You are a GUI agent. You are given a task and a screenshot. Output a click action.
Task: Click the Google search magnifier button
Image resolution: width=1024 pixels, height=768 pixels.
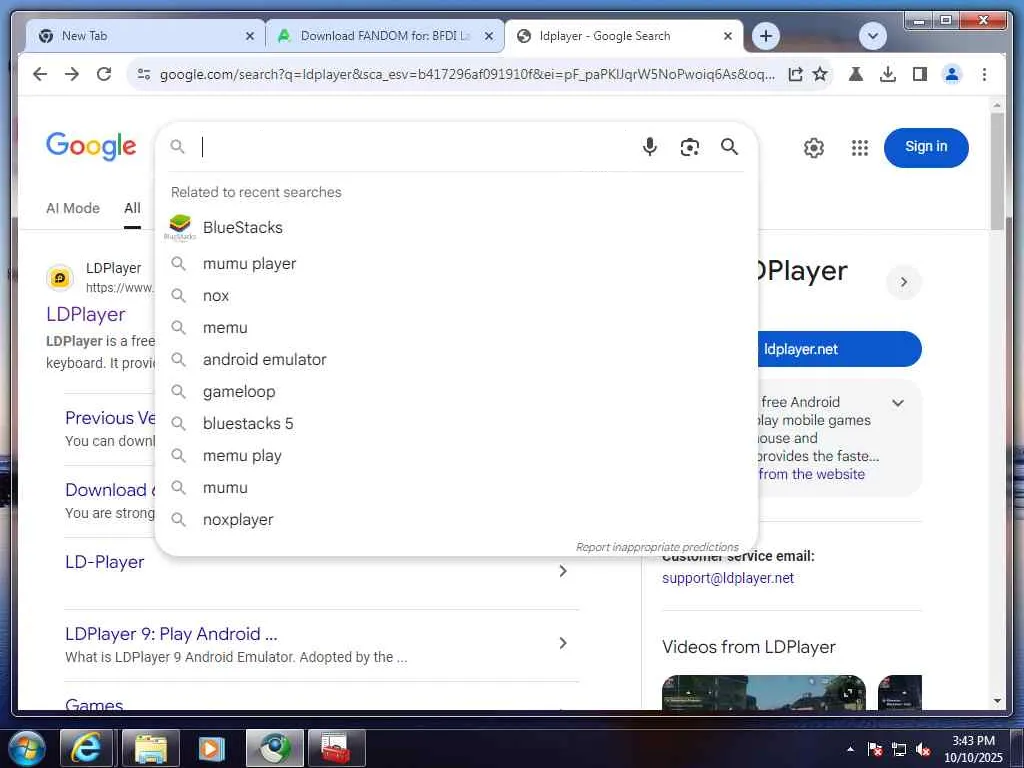(x=729, y=147)
